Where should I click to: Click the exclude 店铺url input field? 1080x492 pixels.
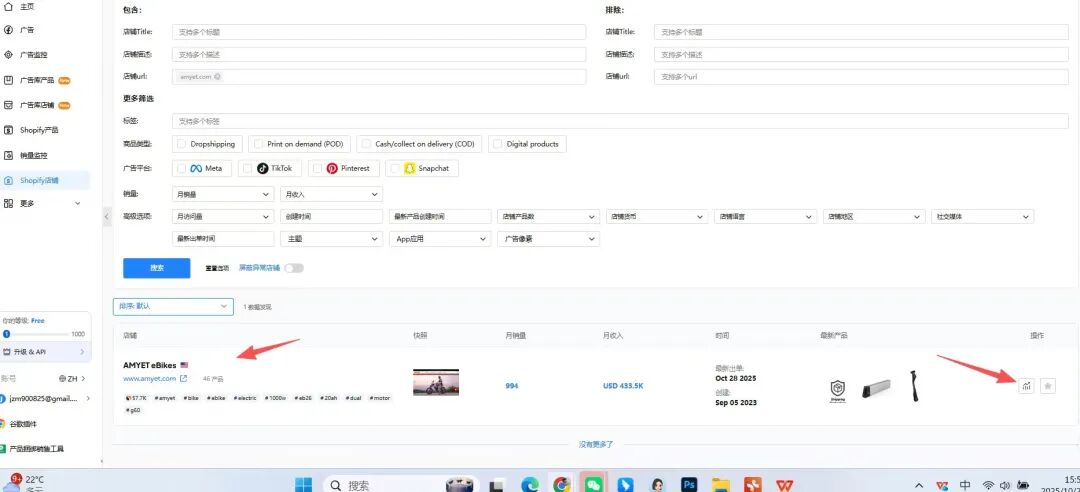[x=861, y=77]
